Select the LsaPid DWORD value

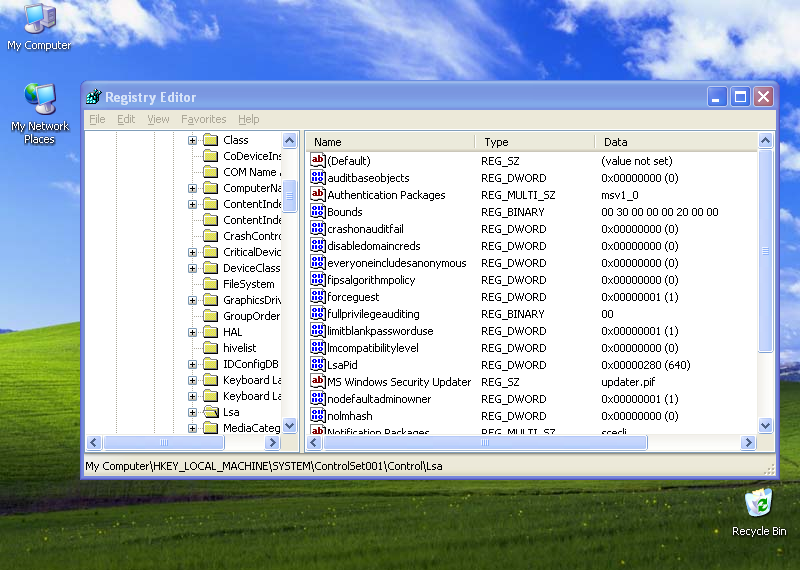pos(342,365)
